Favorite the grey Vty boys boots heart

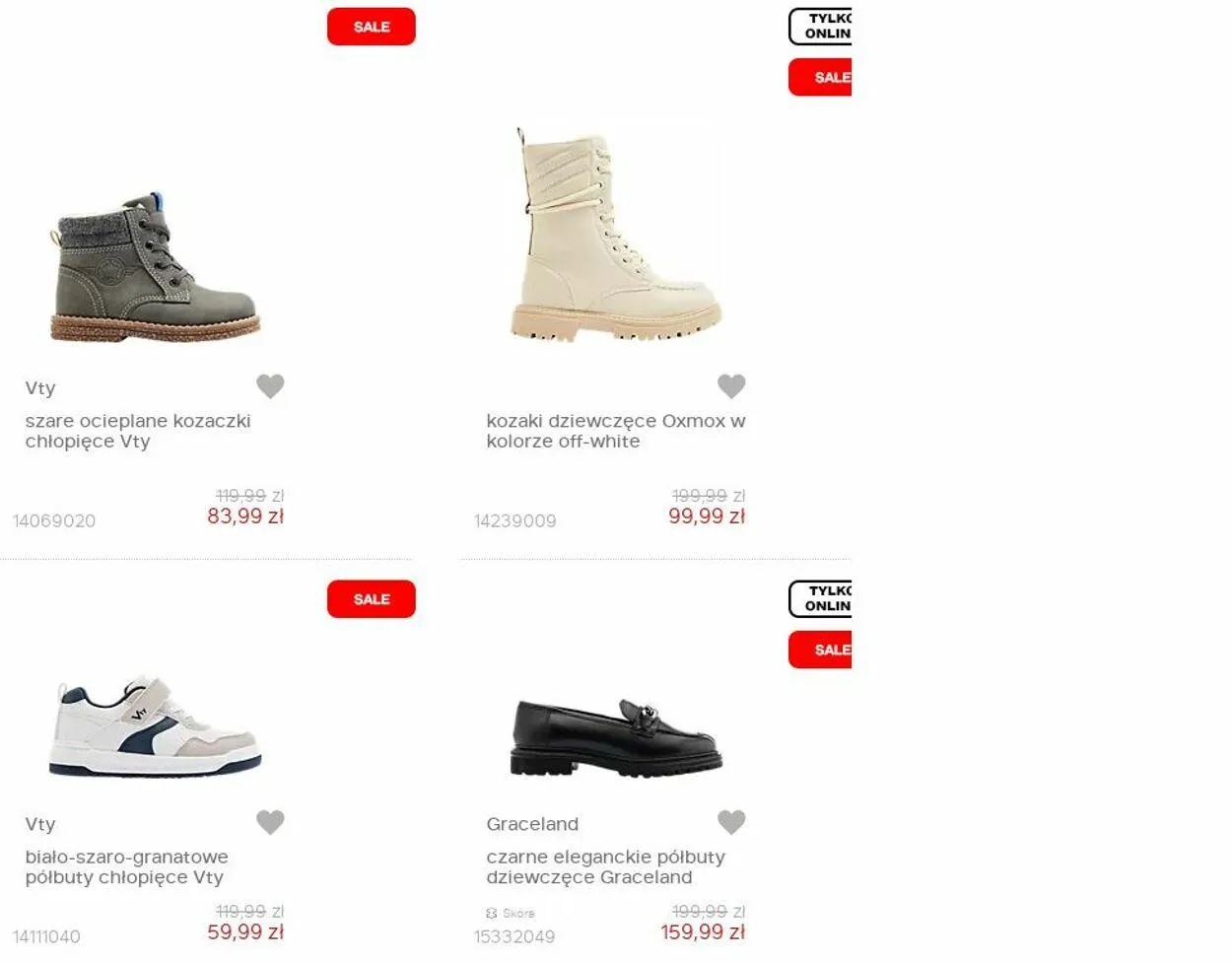pyautogui.click(x=270, y=386)
